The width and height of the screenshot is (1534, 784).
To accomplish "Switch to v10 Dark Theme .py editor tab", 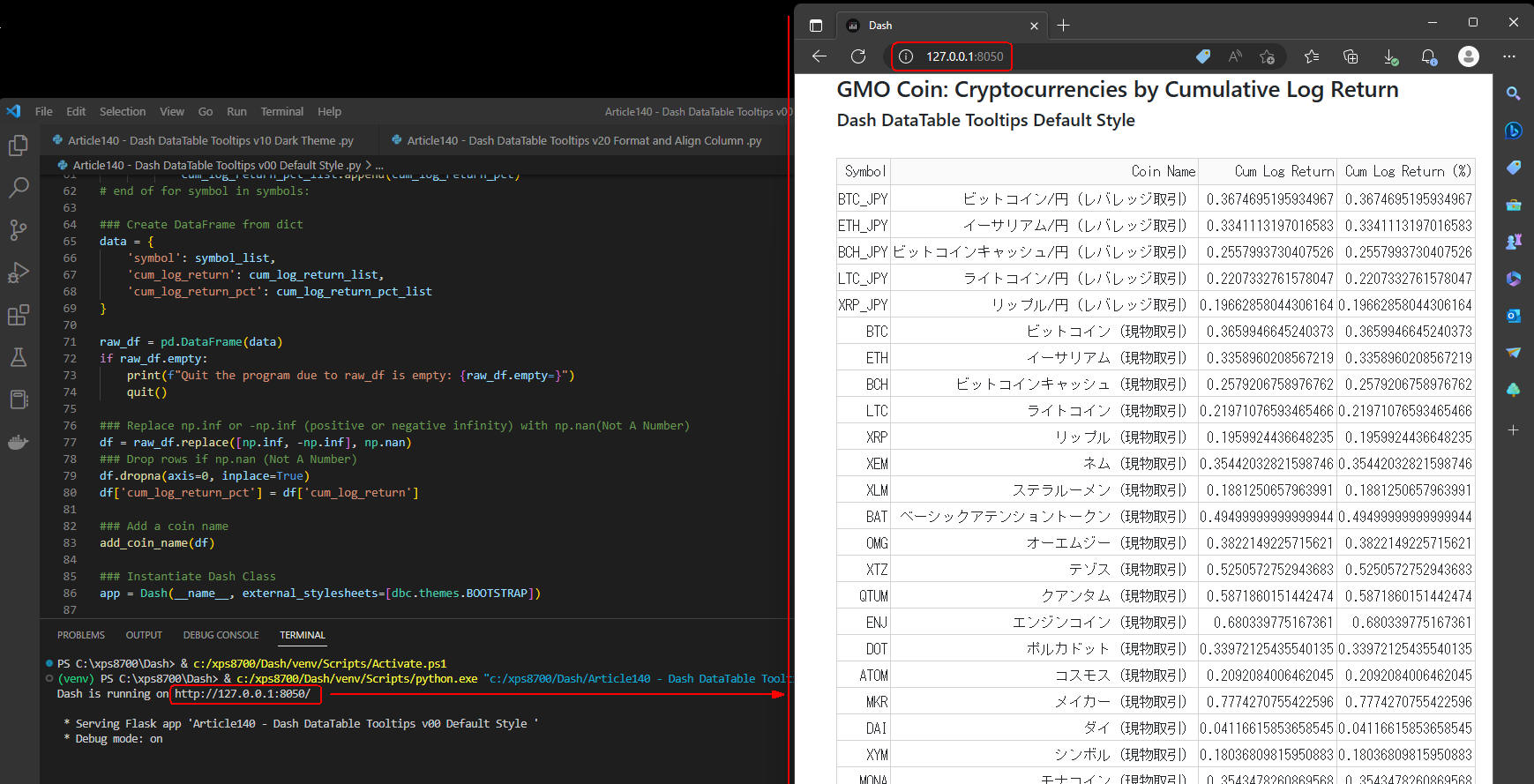I will [x=210, y=140].
